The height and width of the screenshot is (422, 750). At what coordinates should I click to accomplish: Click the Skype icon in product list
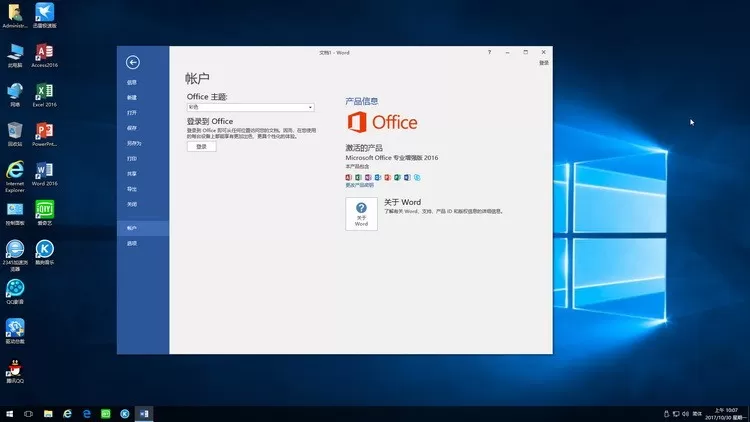click(417, 178)
